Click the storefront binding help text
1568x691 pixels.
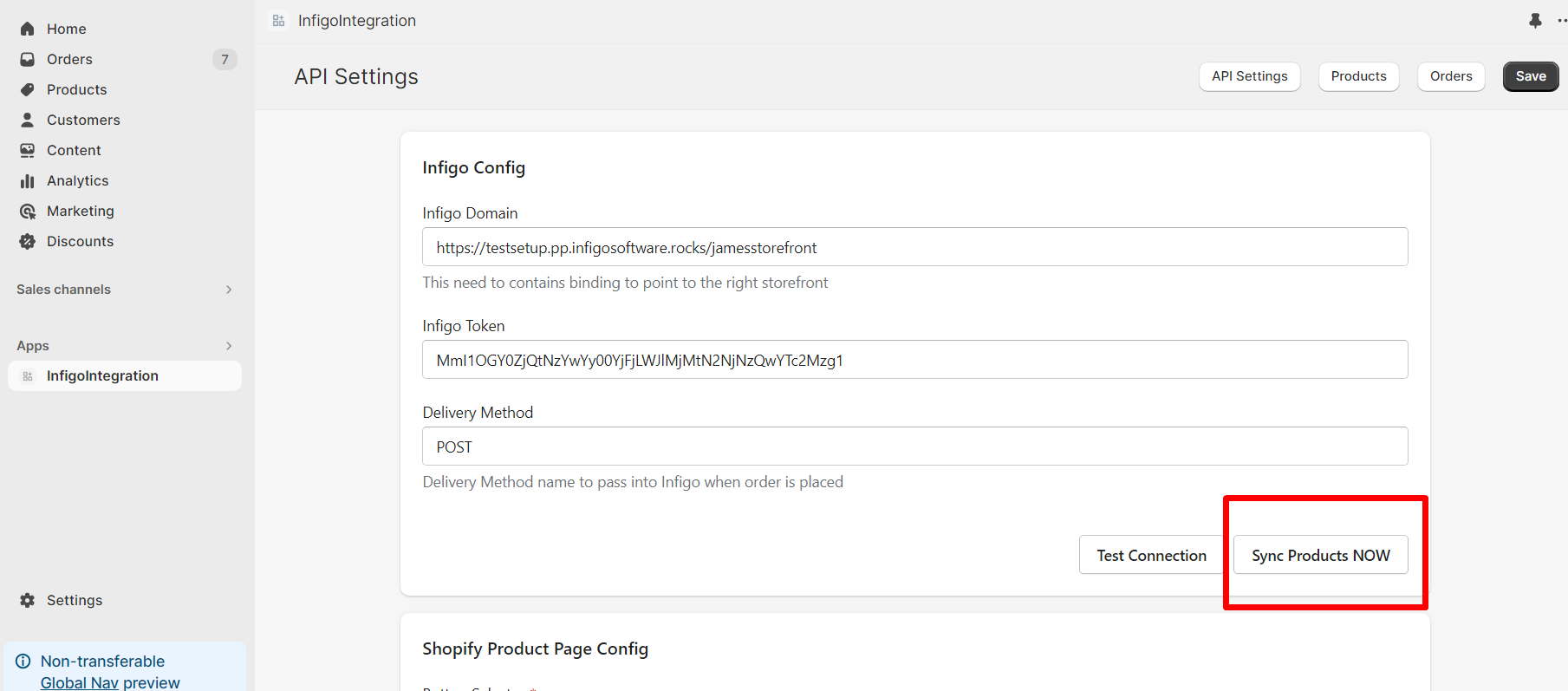coord(625,283)
